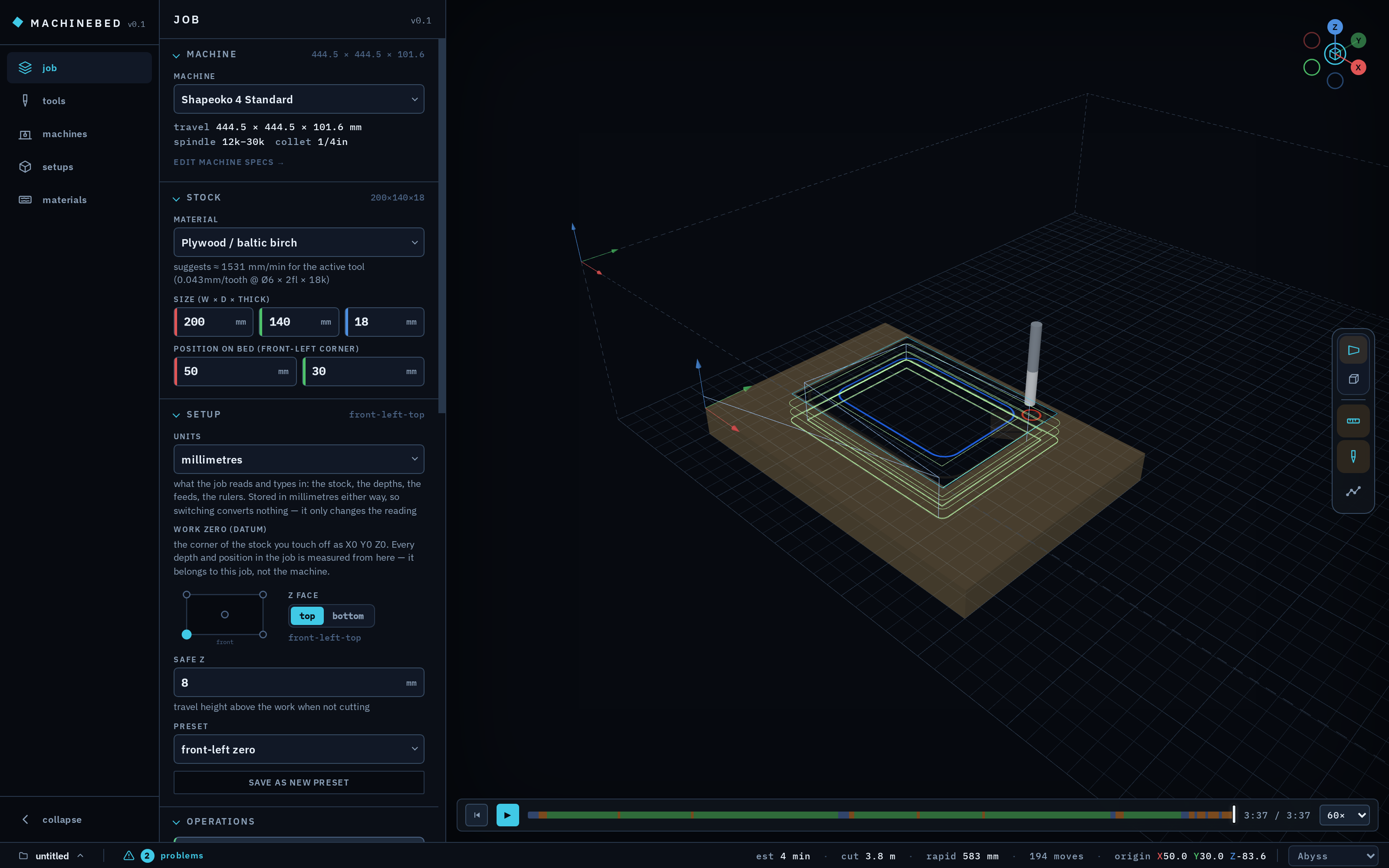This screenshot has height=868, width=1389.
Task: Follow the EDIT MACHINE SPECS link
Action: click(x=228, y=162)
